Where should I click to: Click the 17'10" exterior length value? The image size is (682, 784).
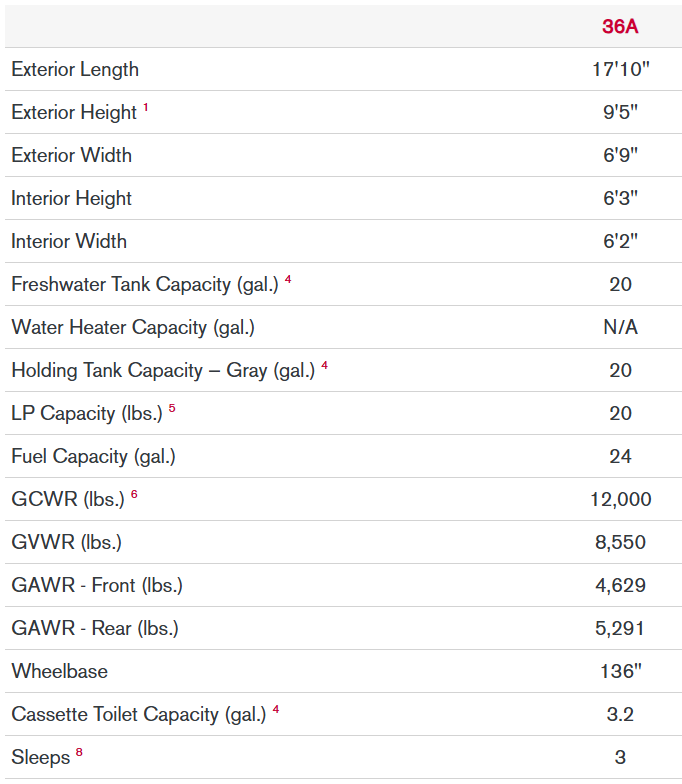[620, 70]
